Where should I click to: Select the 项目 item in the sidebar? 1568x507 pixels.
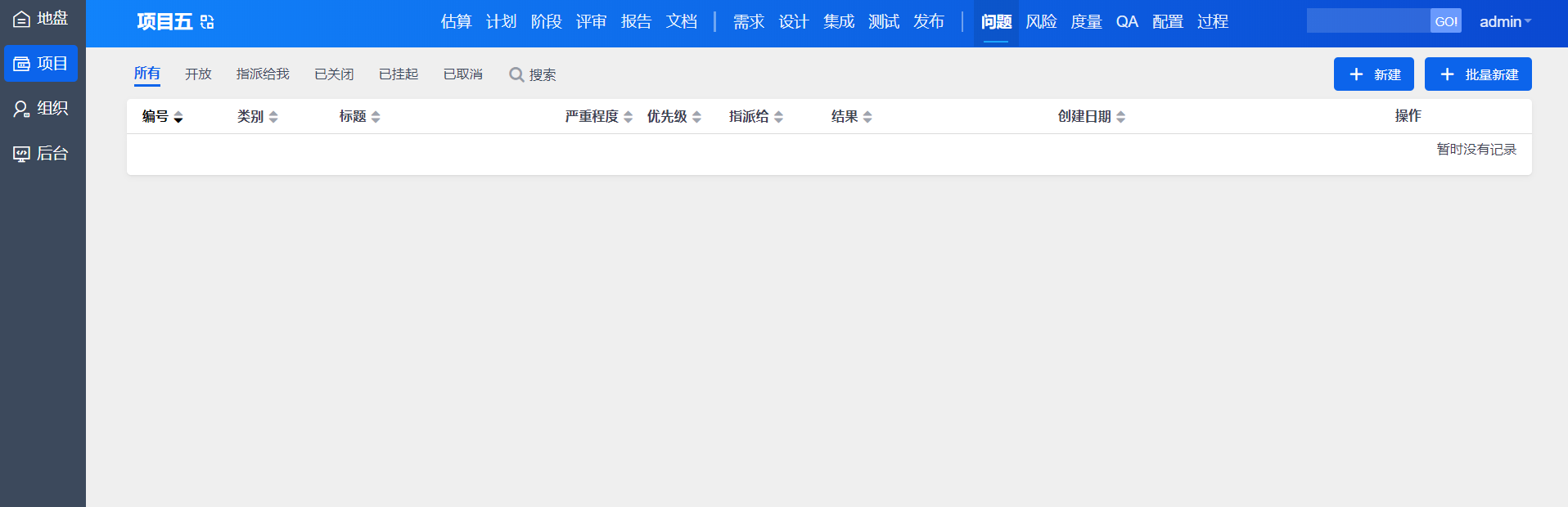click(x=41, y=64)
